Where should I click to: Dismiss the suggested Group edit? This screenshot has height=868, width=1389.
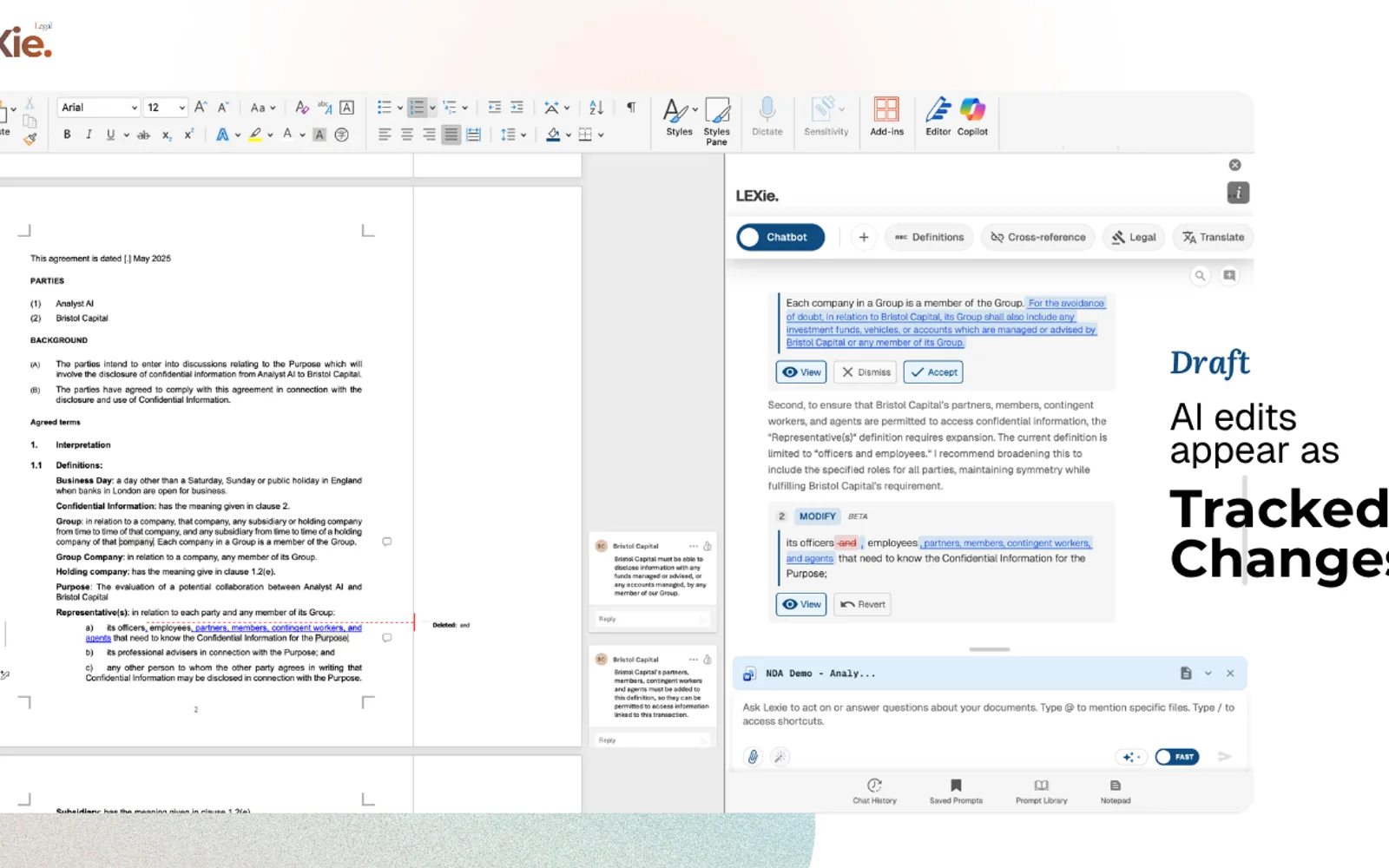(x=866, y=372)
